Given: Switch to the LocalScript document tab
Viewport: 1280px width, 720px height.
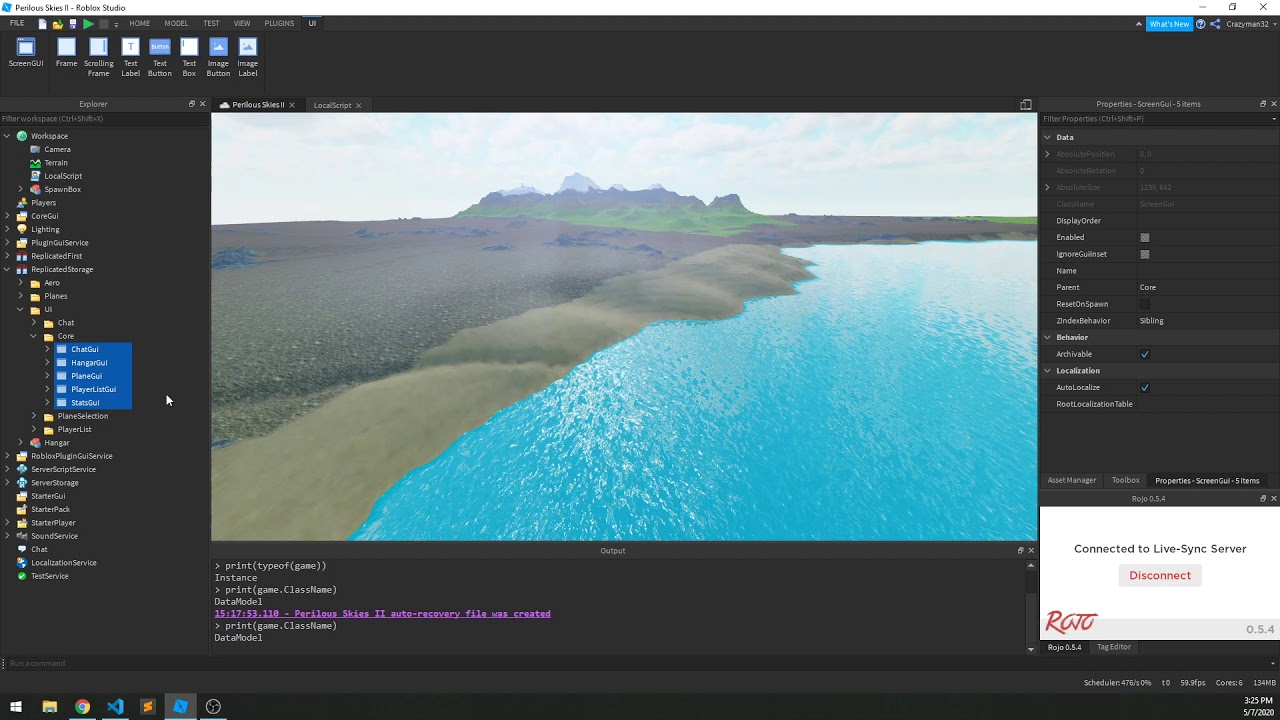Looking at the screenshot, I should [x=333, y=105].
